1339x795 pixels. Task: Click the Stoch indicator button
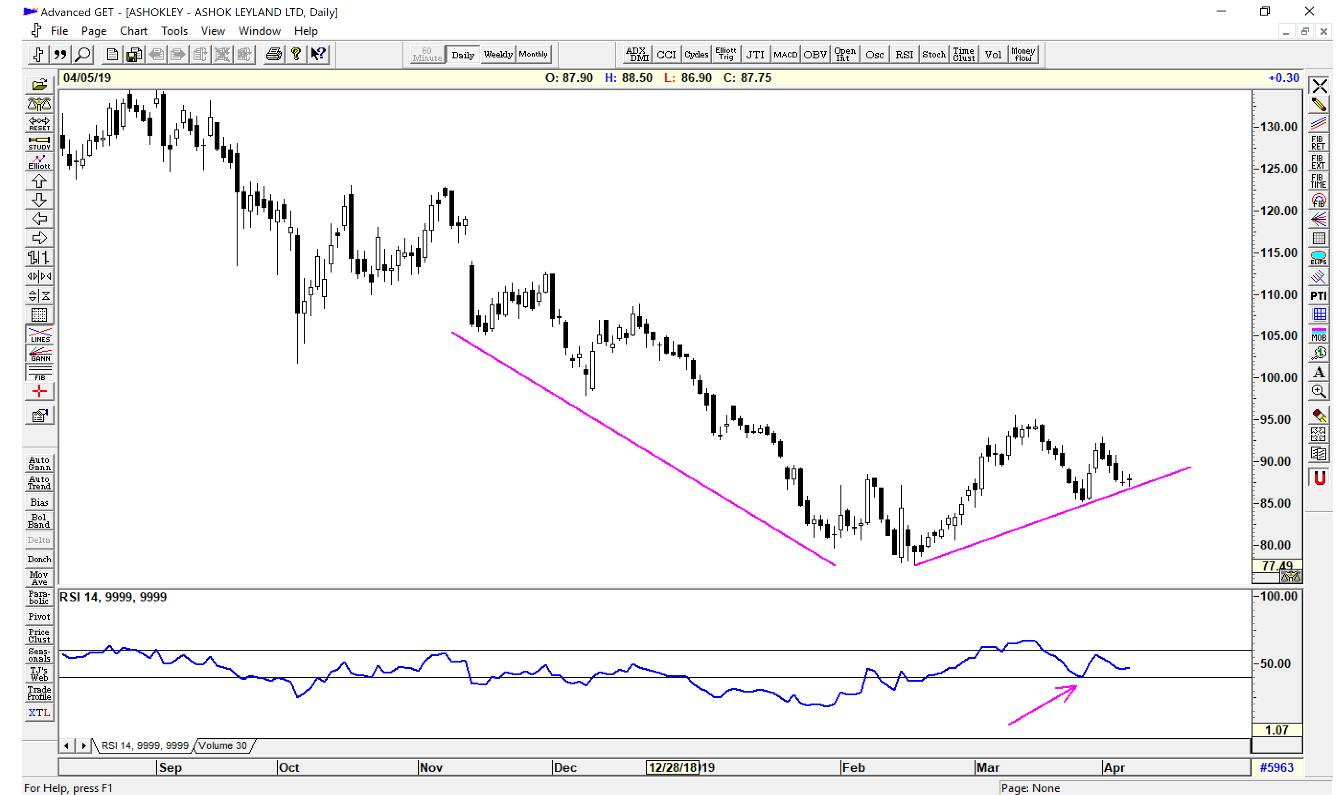[x=934, y=54]
